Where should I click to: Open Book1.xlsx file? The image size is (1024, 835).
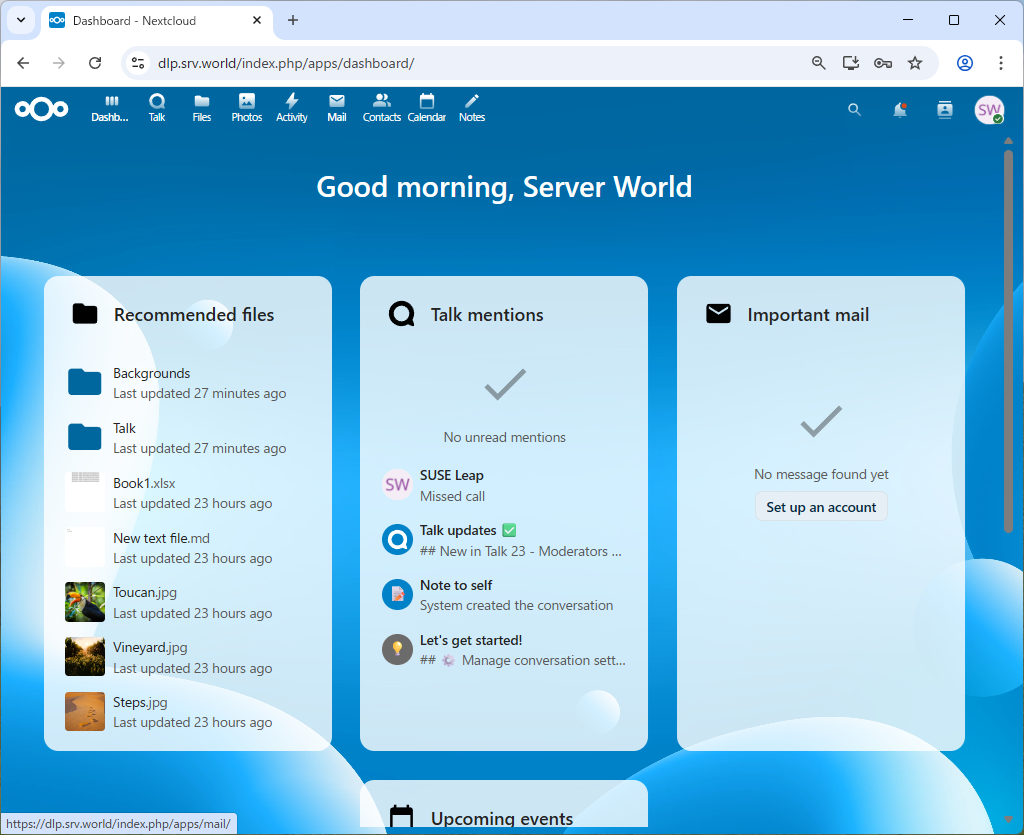(x=188, y=493)
